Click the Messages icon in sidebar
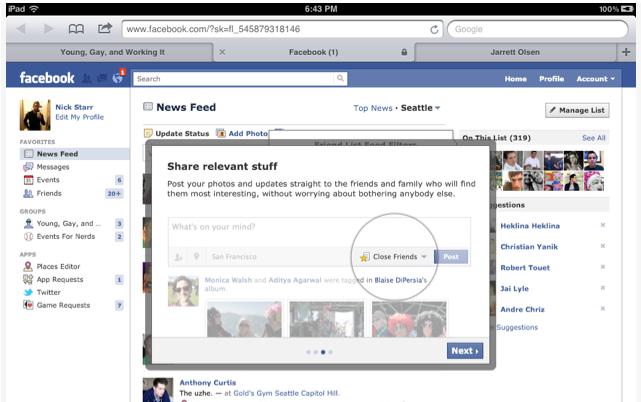 point(28,167)
